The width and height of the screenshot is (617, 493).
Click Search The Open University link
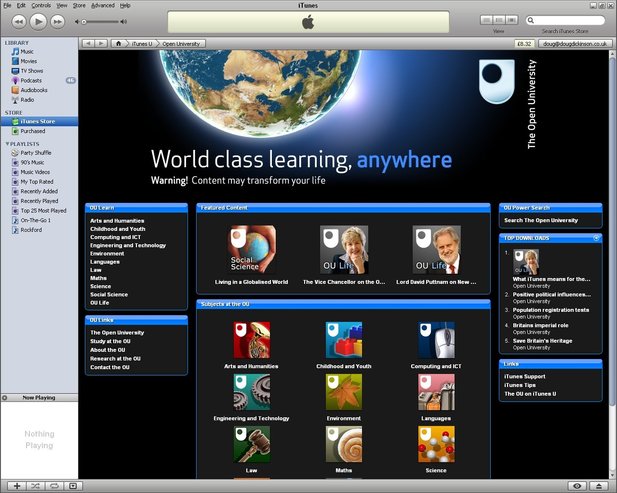point(541,220)
